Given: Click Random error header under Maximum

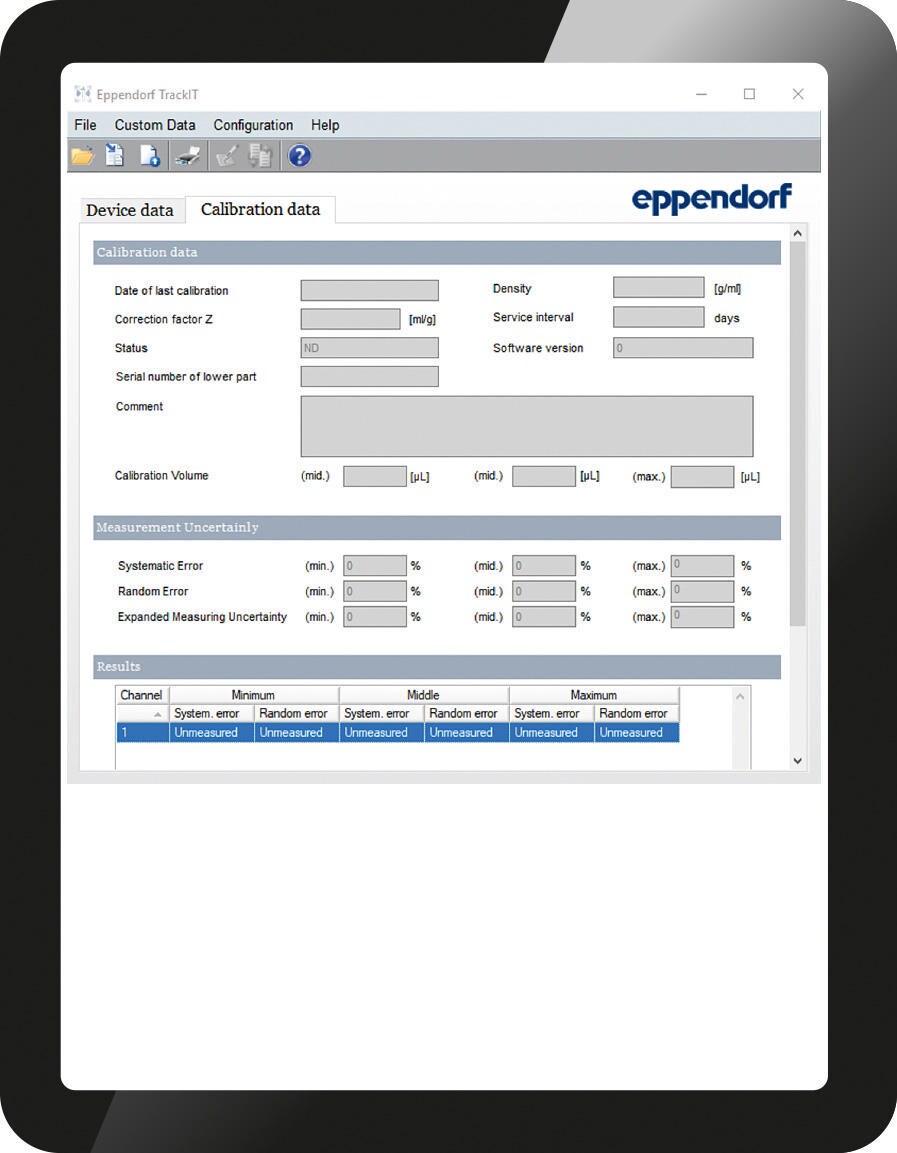Looking at the screenshot, I should pos(637,713).
